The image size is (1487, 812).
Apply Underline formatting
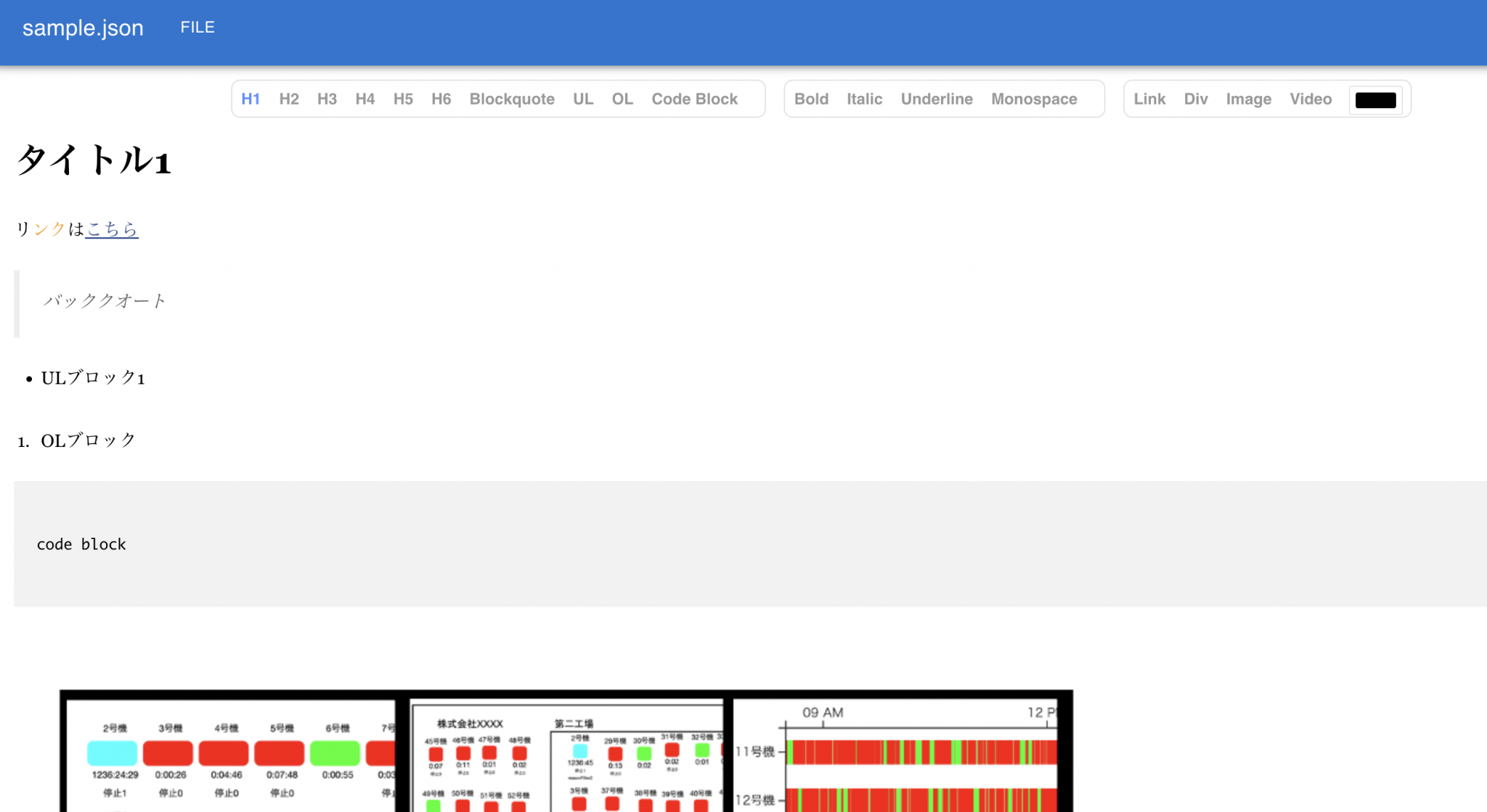pos(937,99)
